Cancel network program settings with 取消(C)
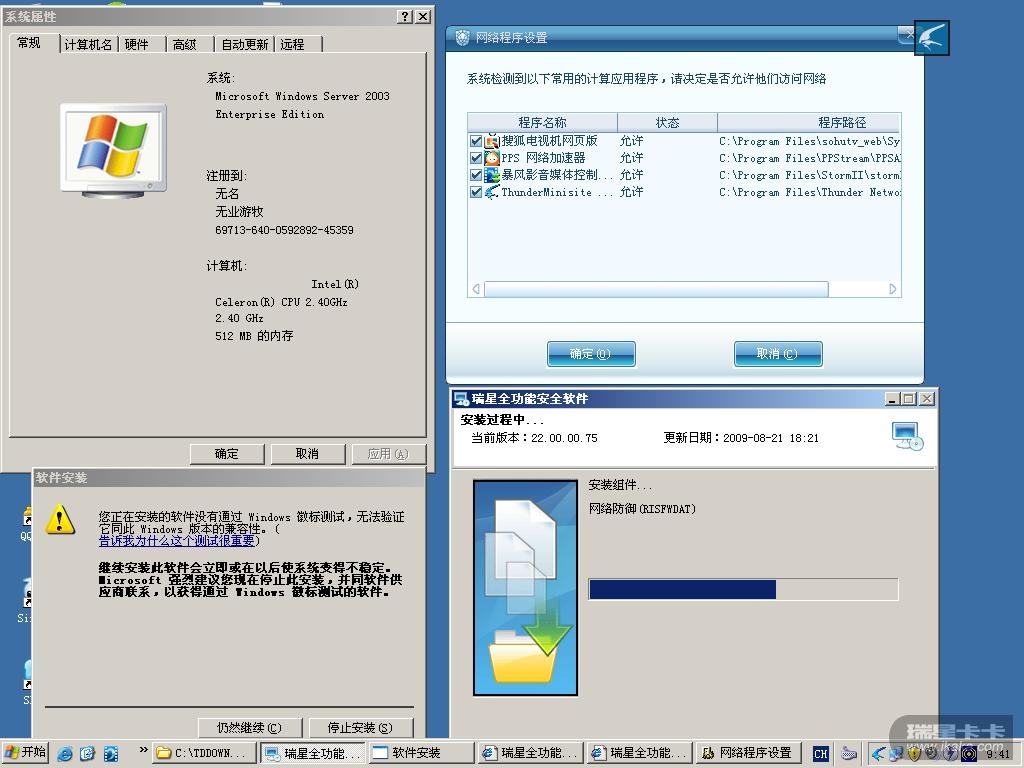 pos(778,354)
